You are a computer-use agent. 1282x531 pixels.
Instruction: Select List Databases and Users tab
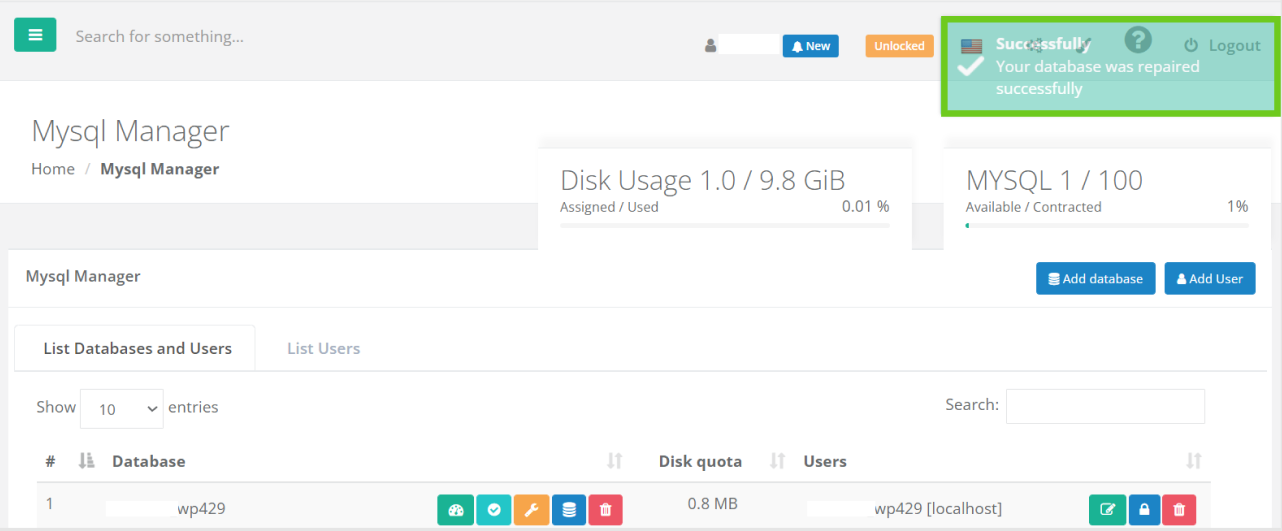tap(137, 348)
